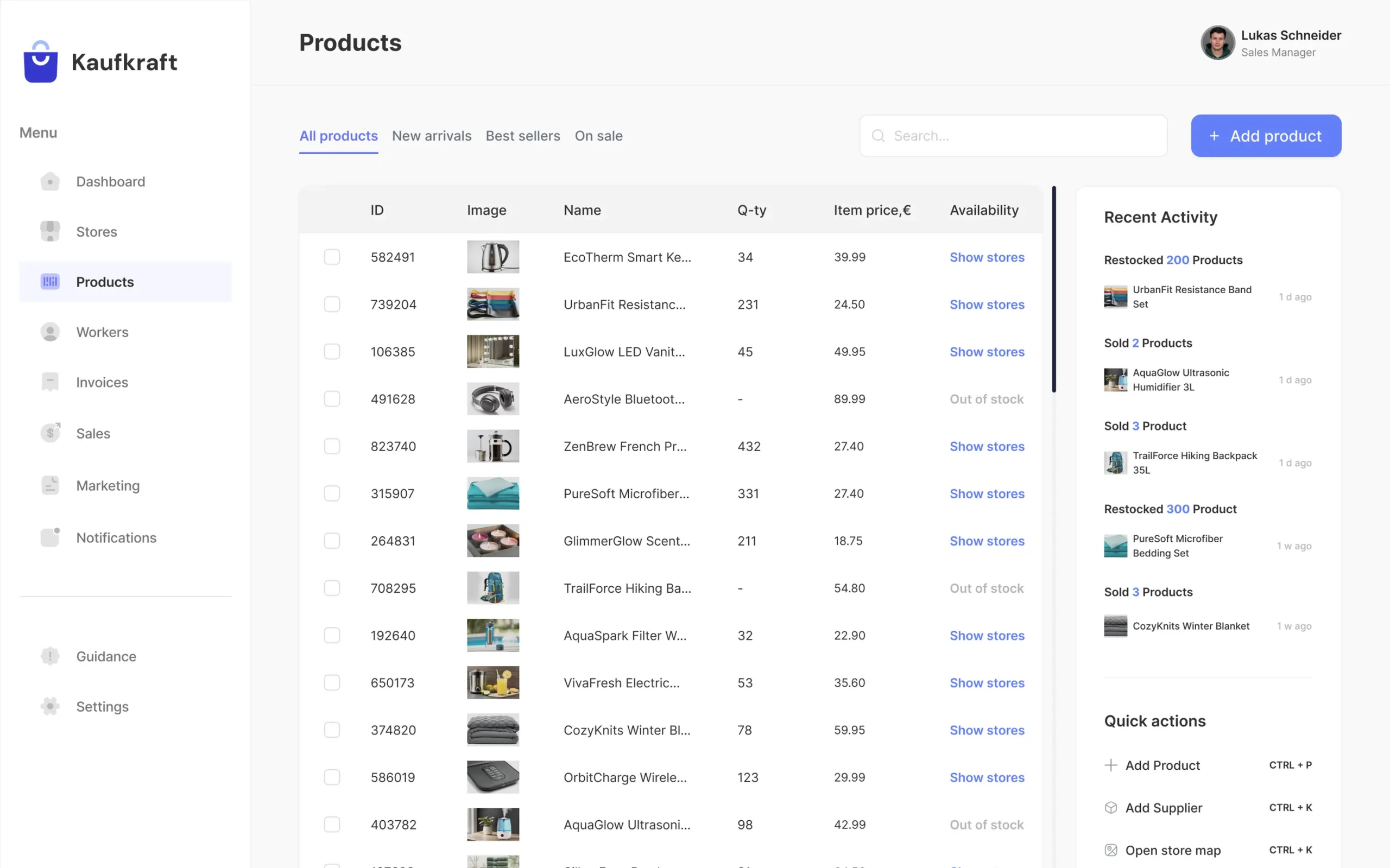
Task: Switch to the New arrivals tab
Action: tap(431, 136)
